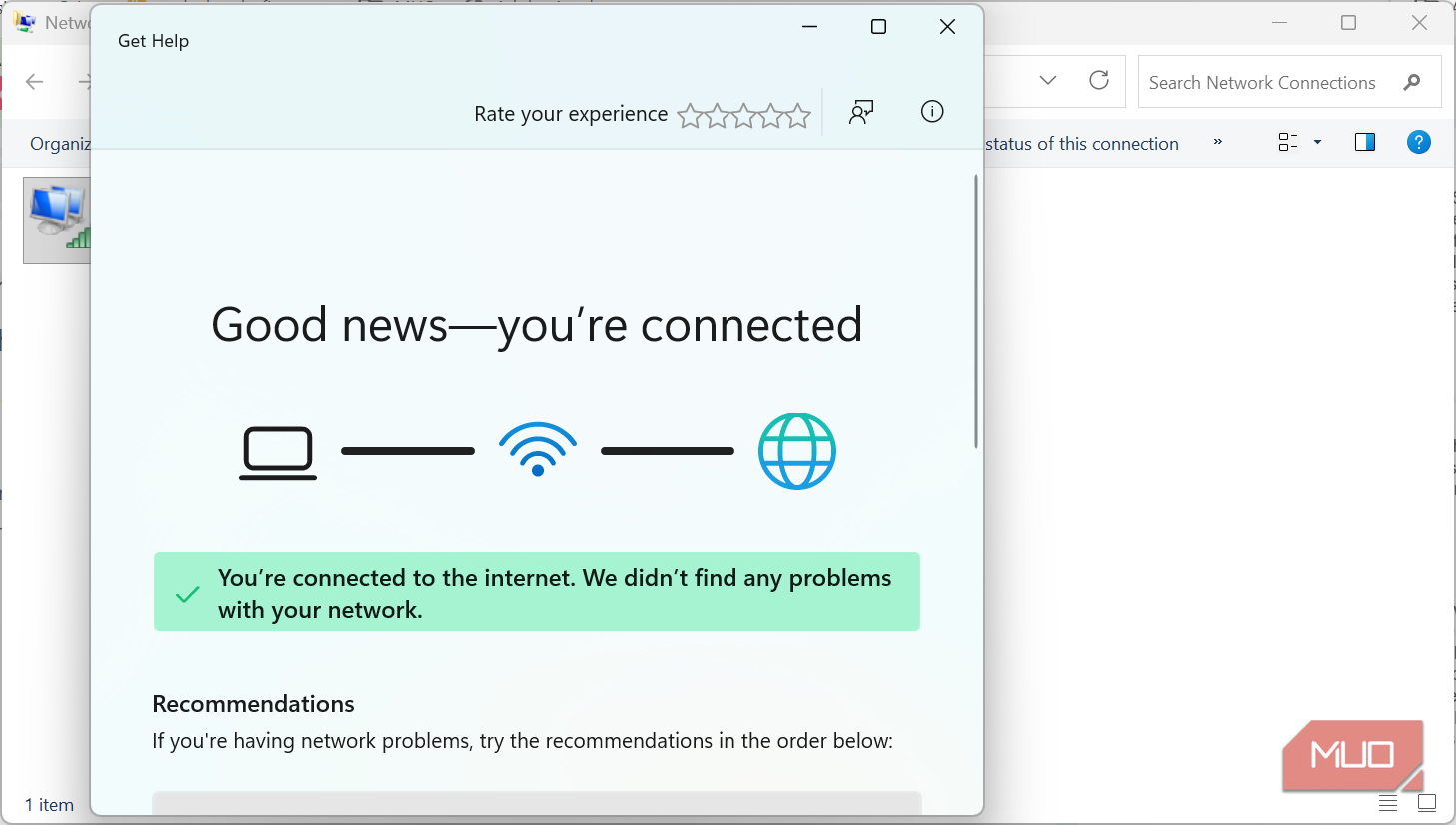Maximize the Network Connections window
This screenshot has width=1456, height=825.
point(1349,23)
